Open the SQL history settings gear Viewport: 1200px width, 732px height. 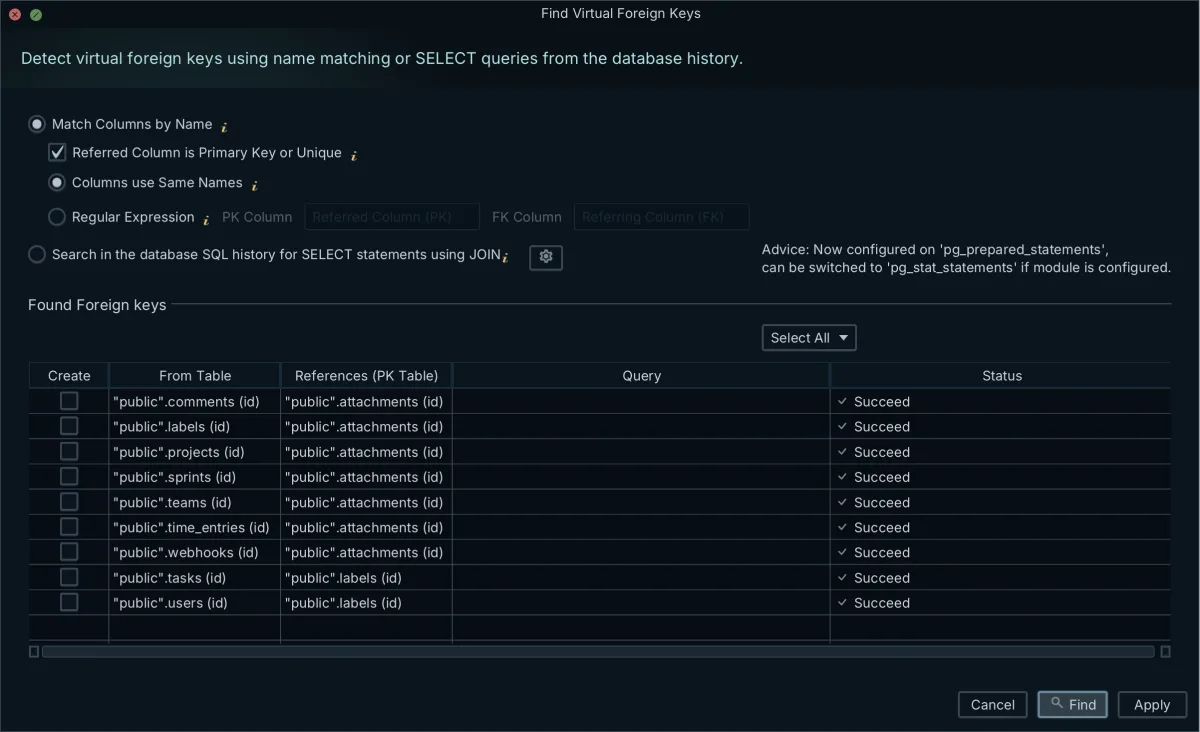545,257
